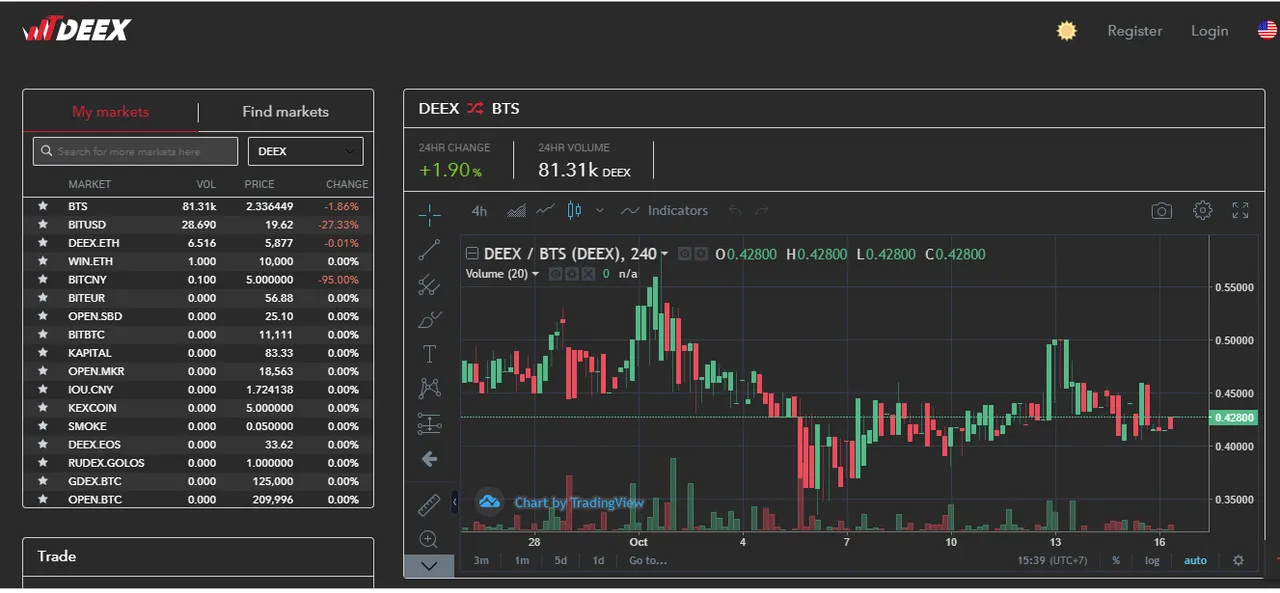Select the pitchfork drawing tool
Viewport: 1280px width, 593px height.
429,285
